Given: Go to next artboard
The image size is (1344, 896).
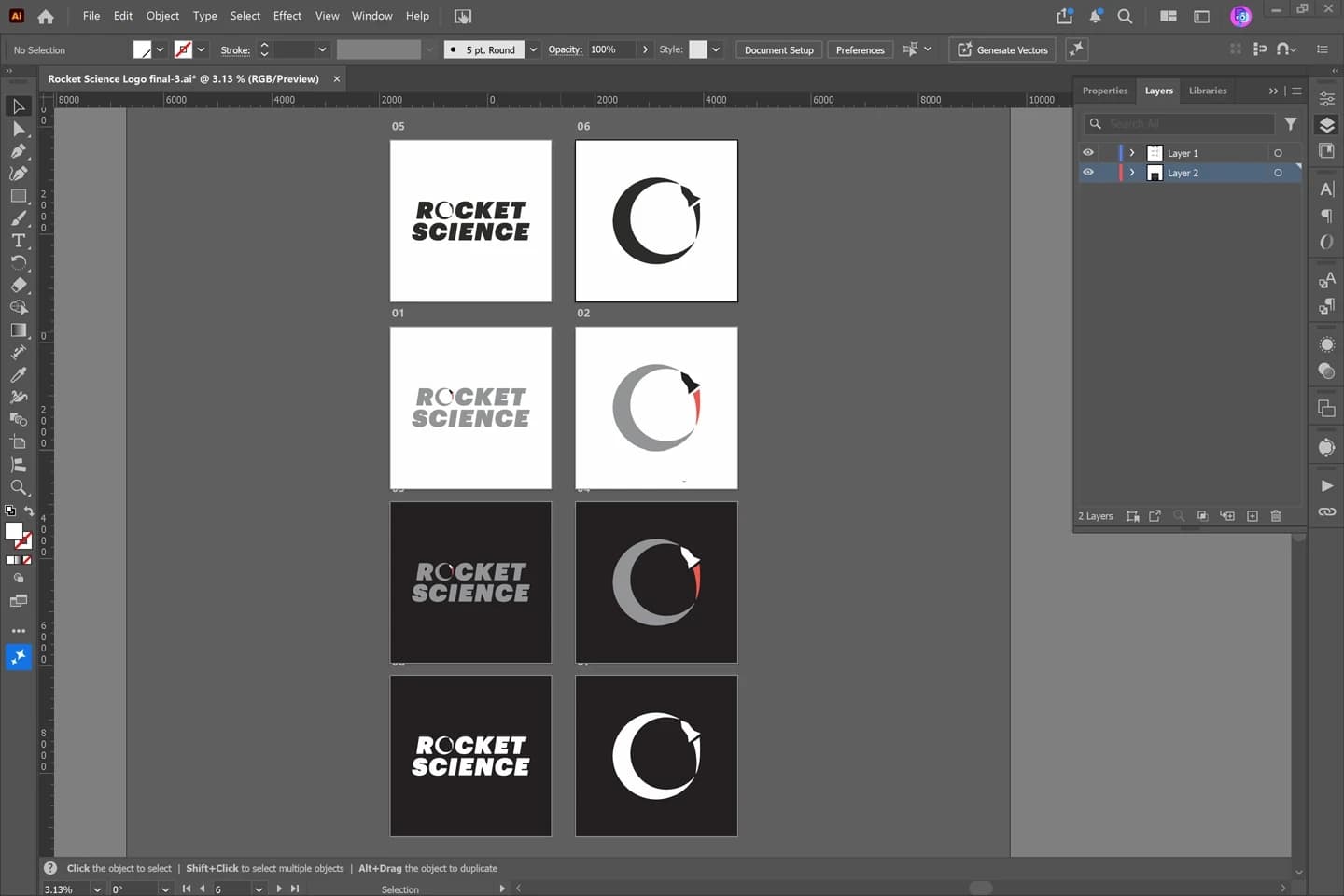Looking at the screenshot, I should point(279,889).
